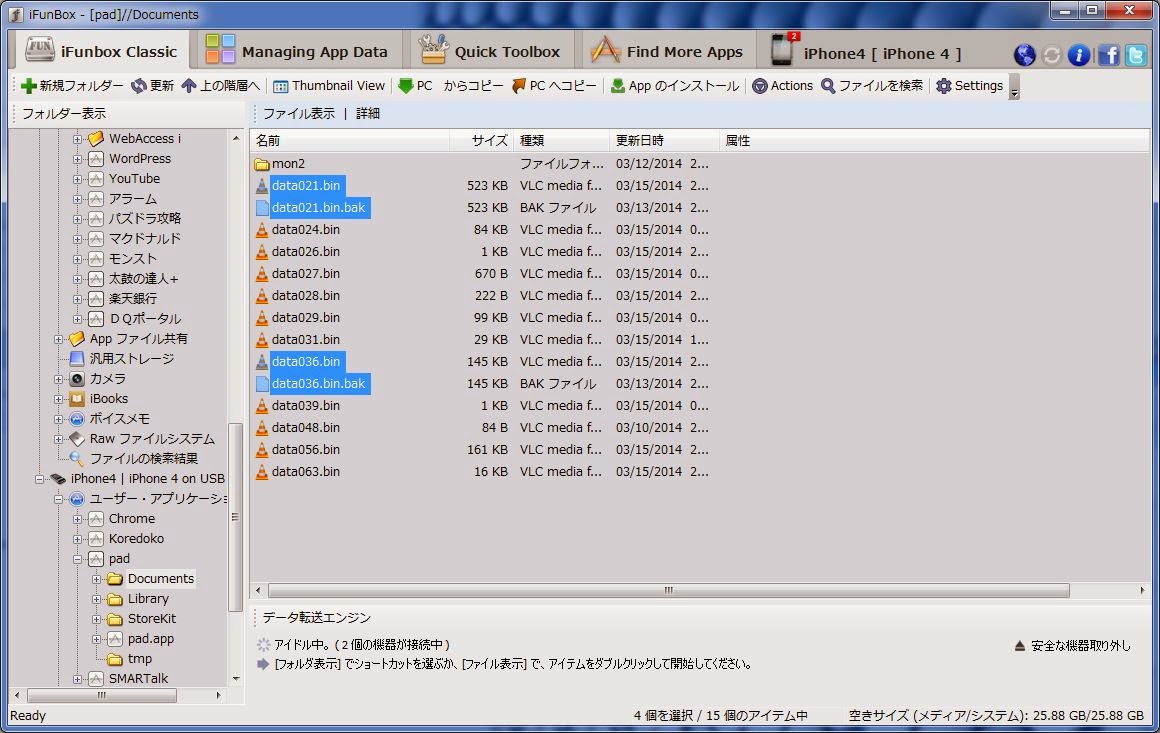Sort by 種類 column header
1160x733 pixels.
tap(562, 141)
